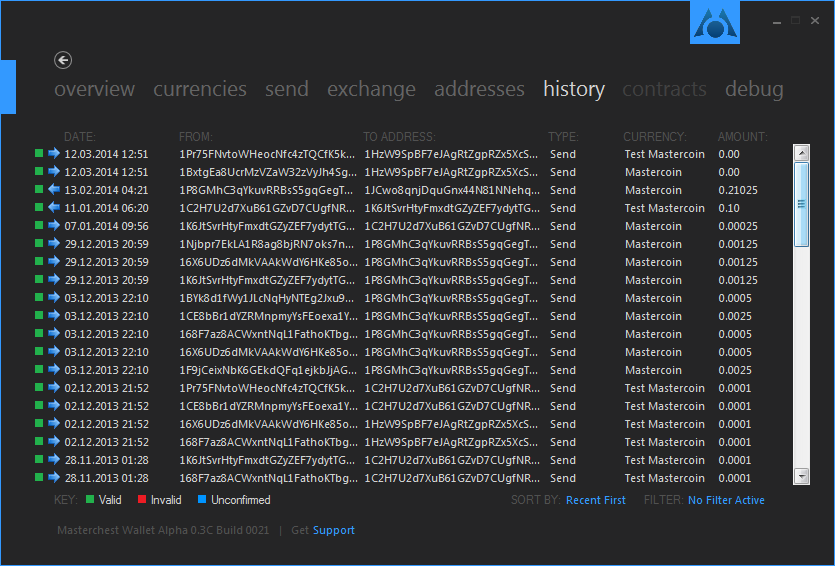Click the blue Unconfirmed key square in the legend
The height and width of the screenshot is (566, 835).
click(202, 499)
